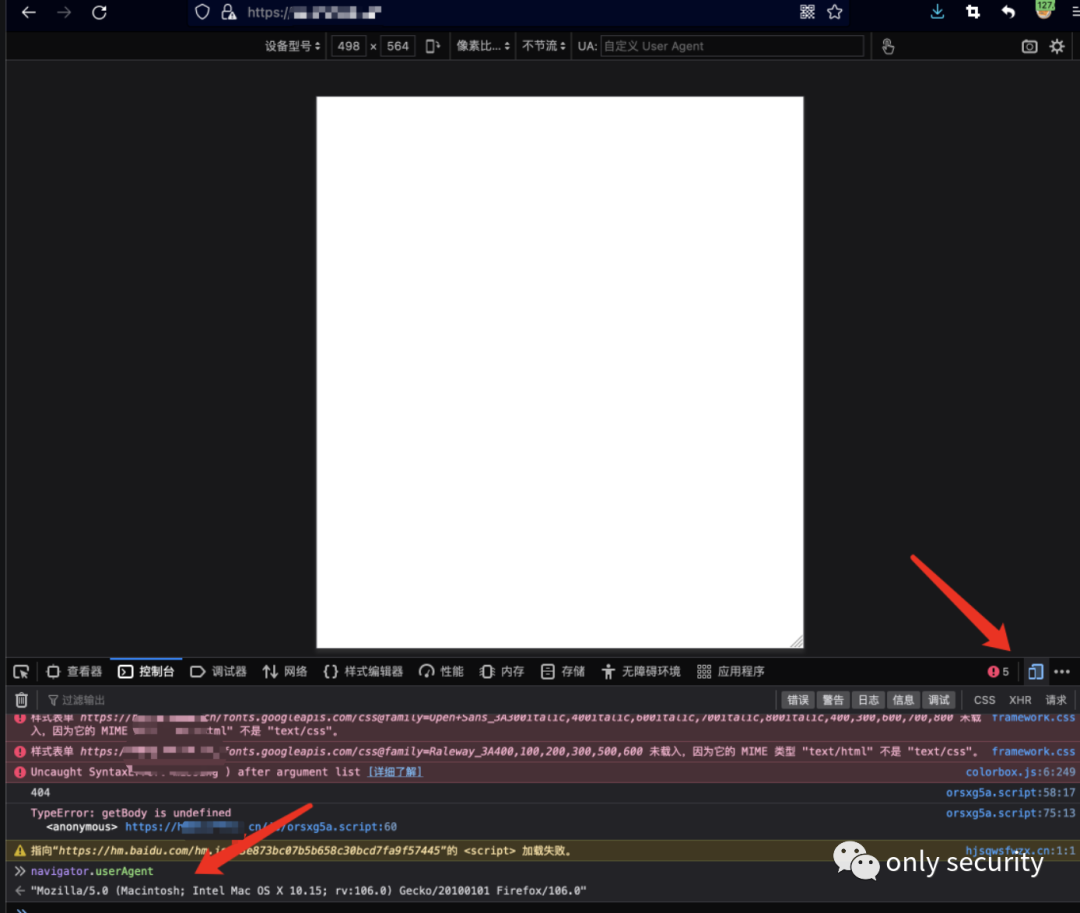1080x913 pixels.
Task: Click the custom User Agent input field
Action: coord(731,46)
